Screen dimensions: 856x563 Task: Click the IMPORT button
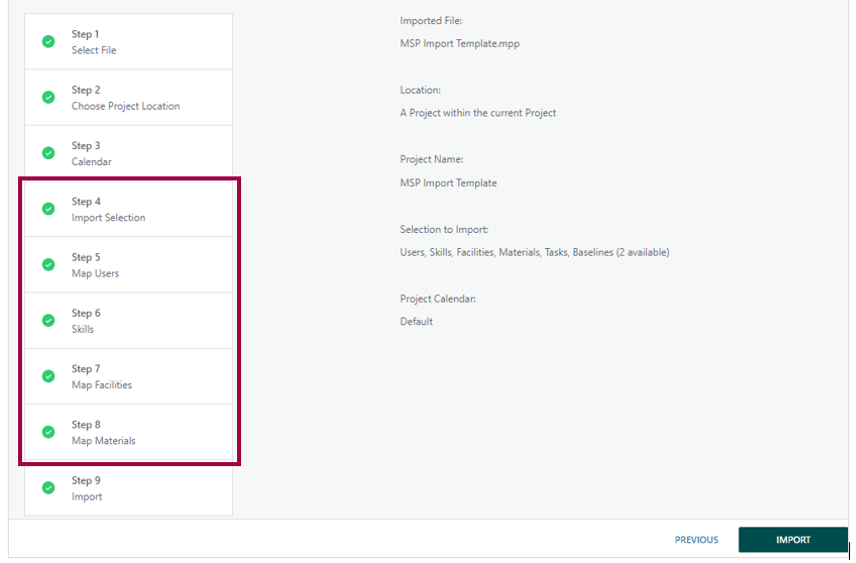pyautogui.click(x=793, y=540)
